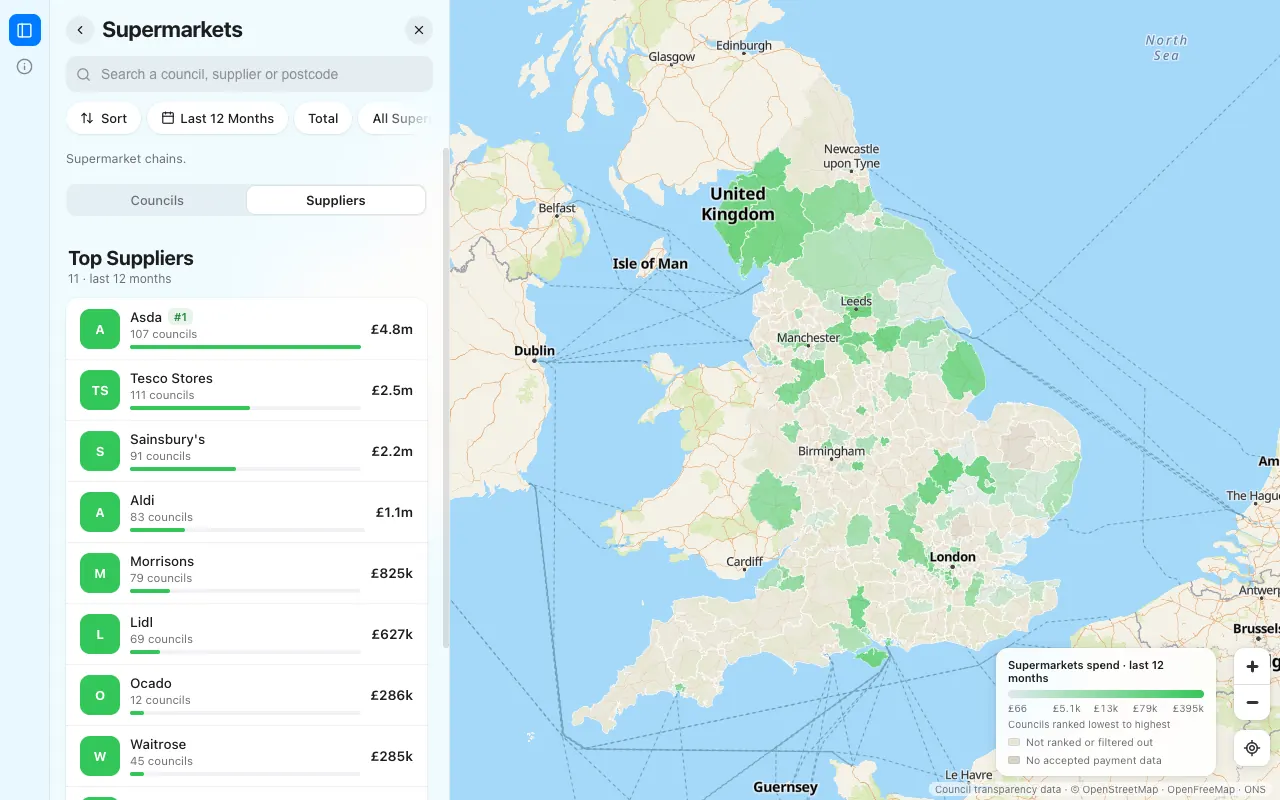The height and width of the screenshot is (800, 1280).
Task: Click Asda's spend bar
Action: pyautogui.click(x=245, y=347)
